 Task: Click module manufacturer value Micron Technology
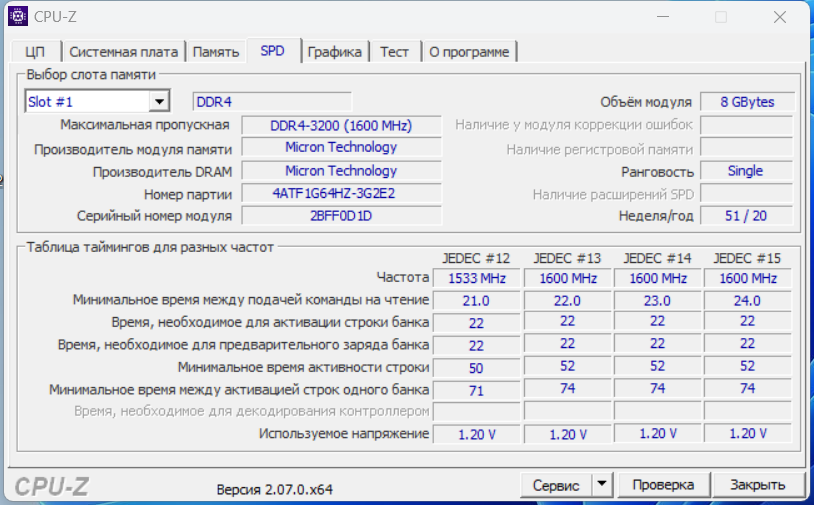click(341, 147)
